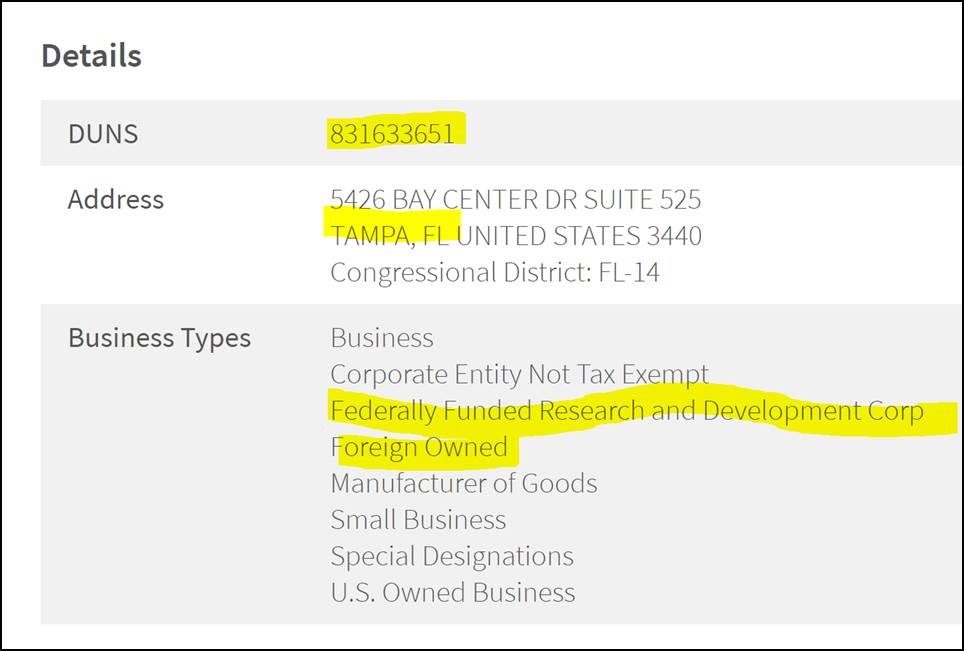Click the Congressional District FL-14 text

(495, 272)
